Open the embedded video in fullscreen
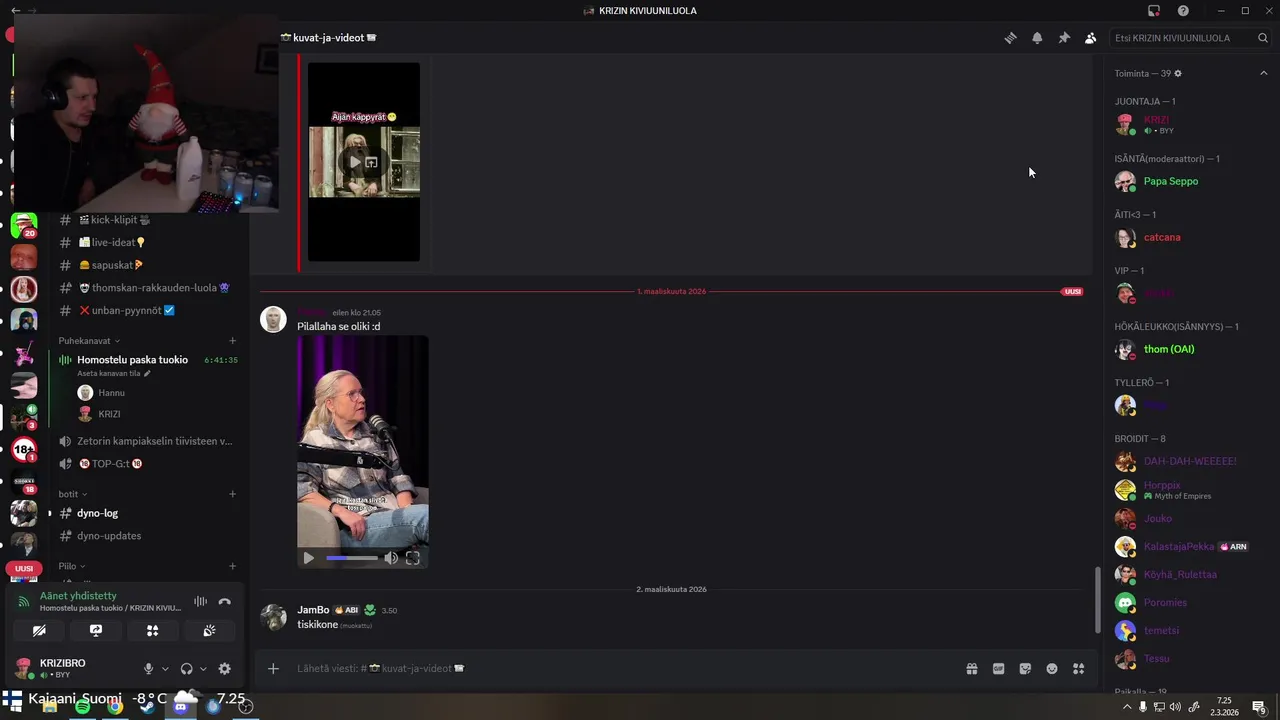Image resolution: width=1280 pixels, height=720 pixels. (412, 558)
